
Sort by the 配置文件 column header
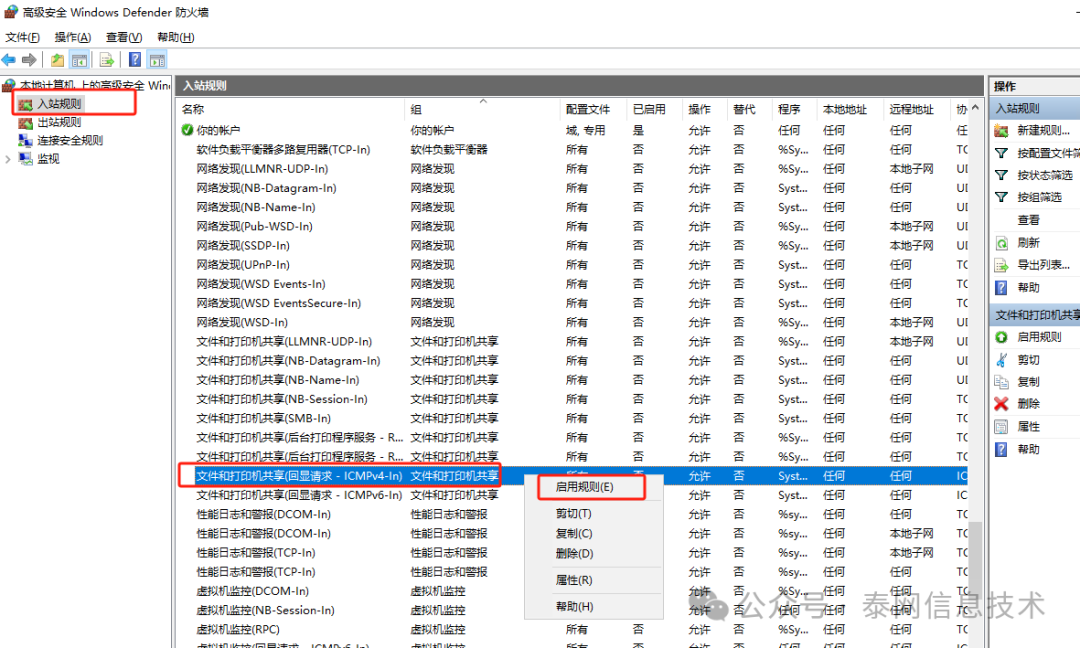point(588,109)
